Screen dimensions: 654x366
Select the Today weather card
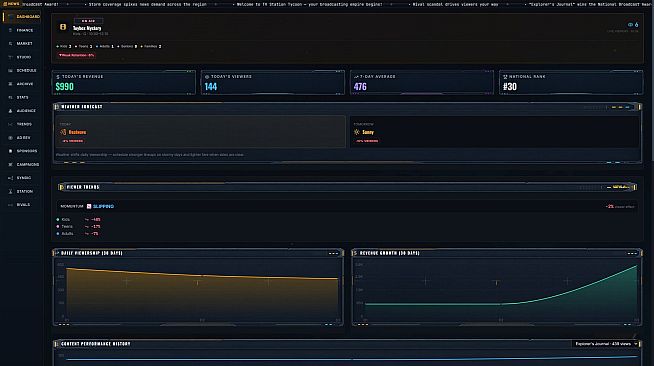[x=201, y=132]
